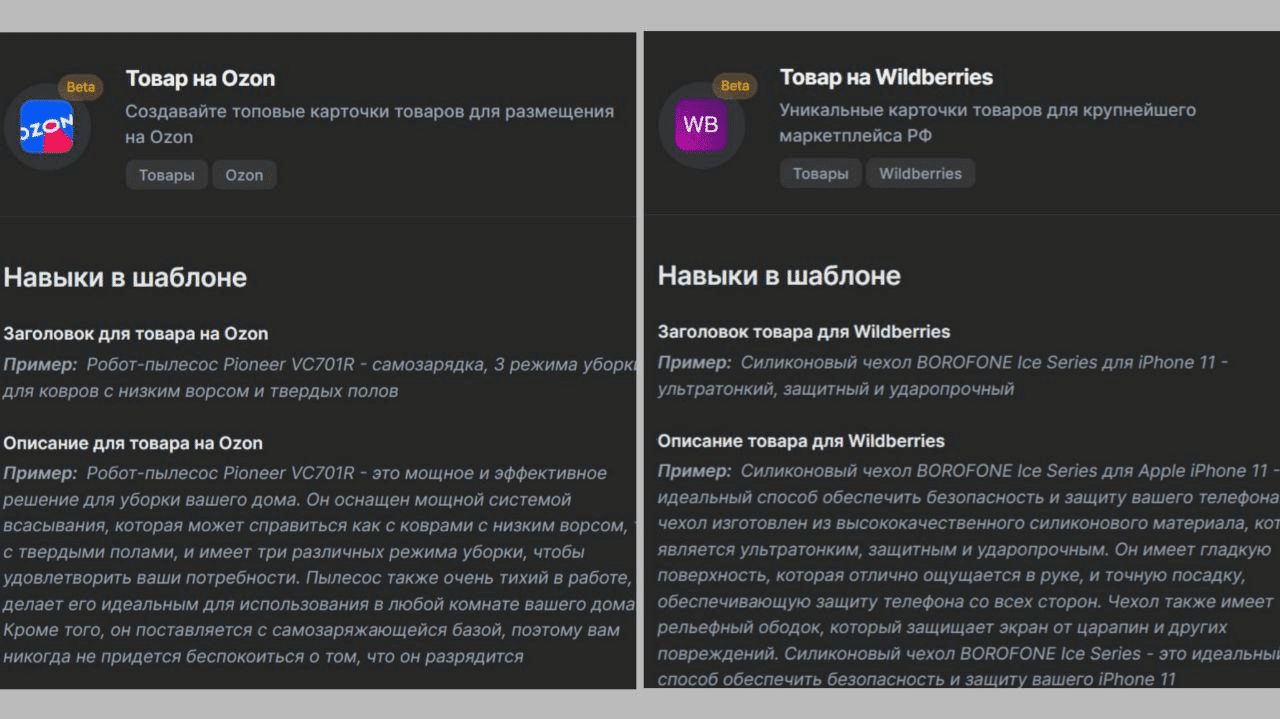Select the Товары tag under Ozon card
Image resolution: width=1280 pixels, height=719 pixels.
coord(166,175)
